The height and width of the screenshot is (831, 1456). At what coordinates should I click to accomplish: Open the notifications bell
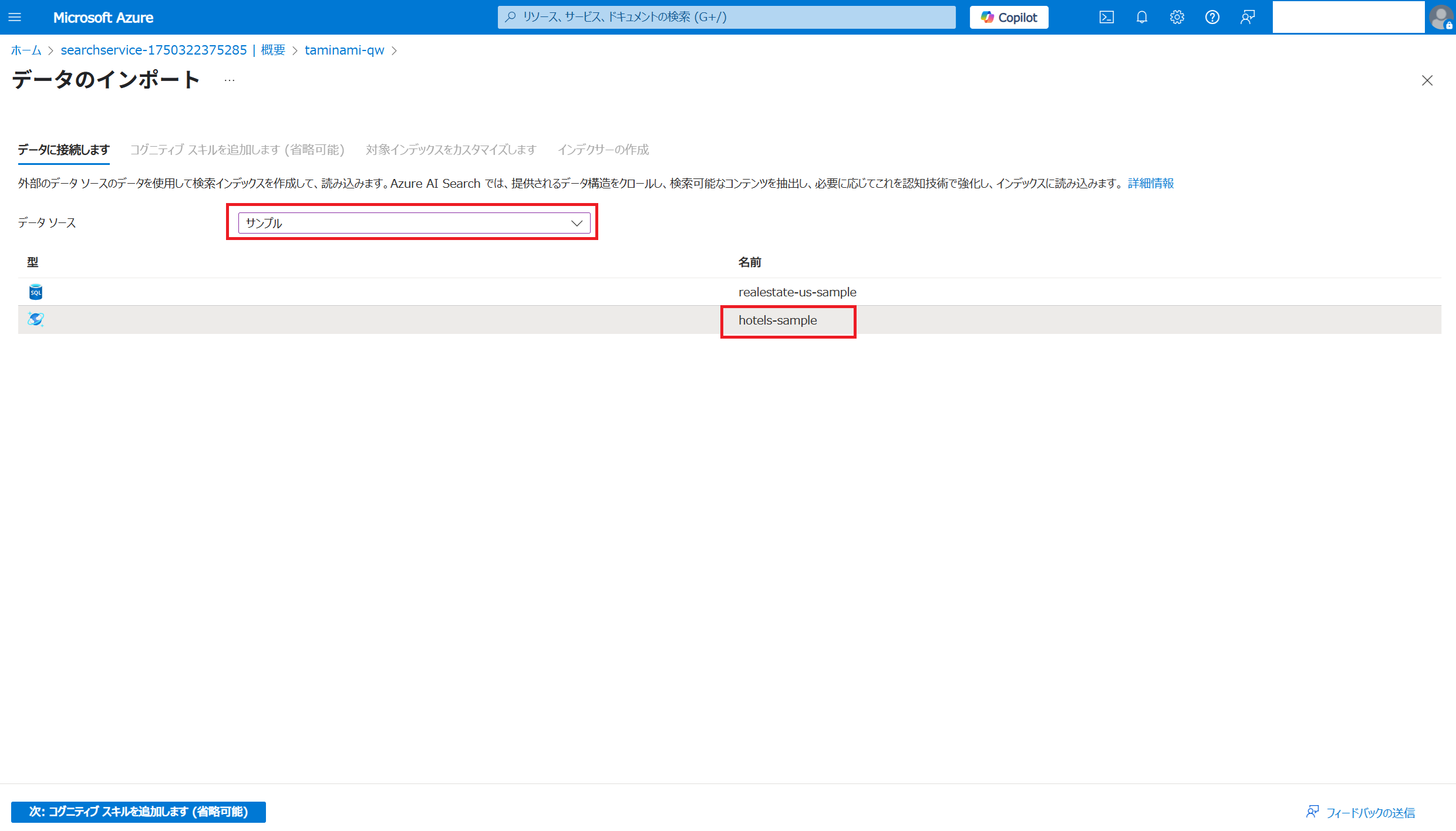coord(1141,17)
